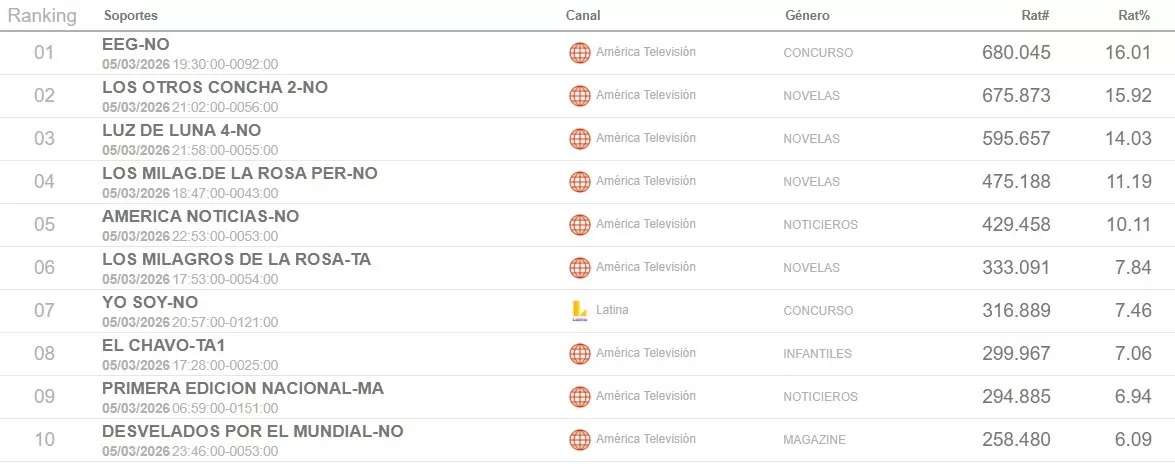
Task: Click the channel logo for PRIMERA EDICION NACIONAL-MA
Action: pos(579,397)
